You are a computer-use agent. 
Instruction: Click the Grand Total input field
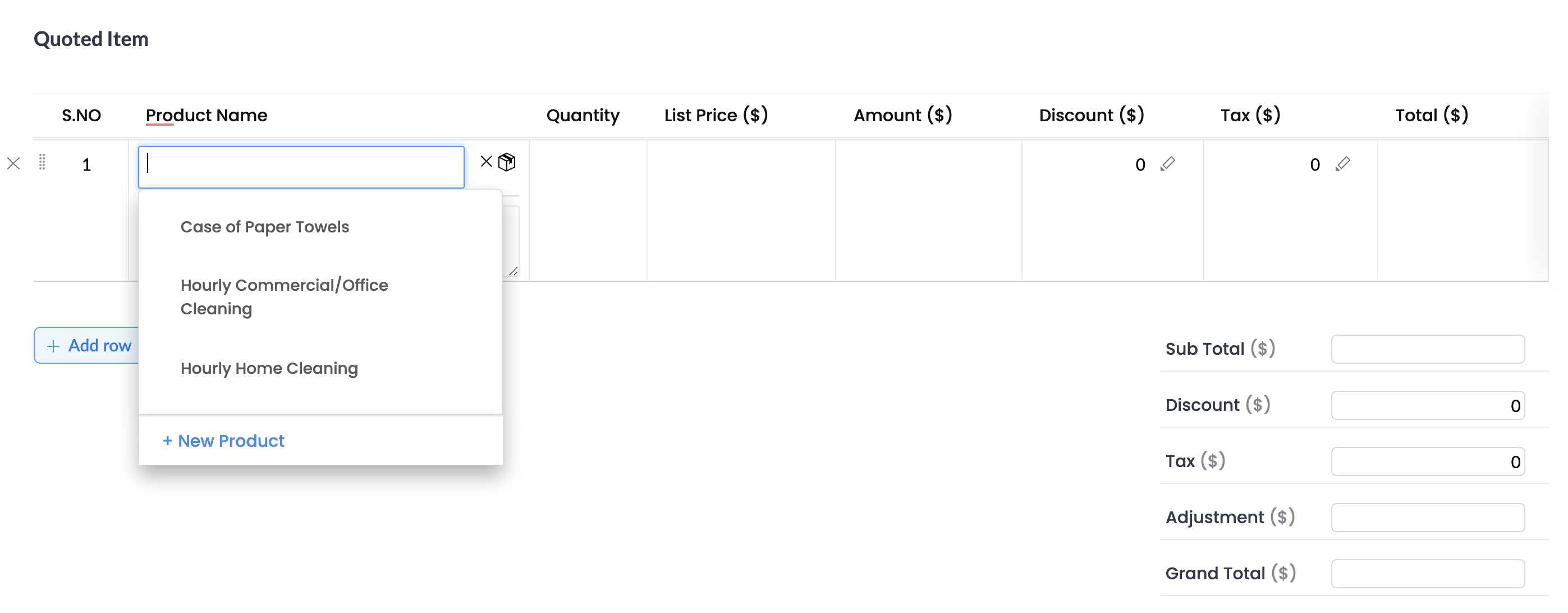pos(1427,574)
